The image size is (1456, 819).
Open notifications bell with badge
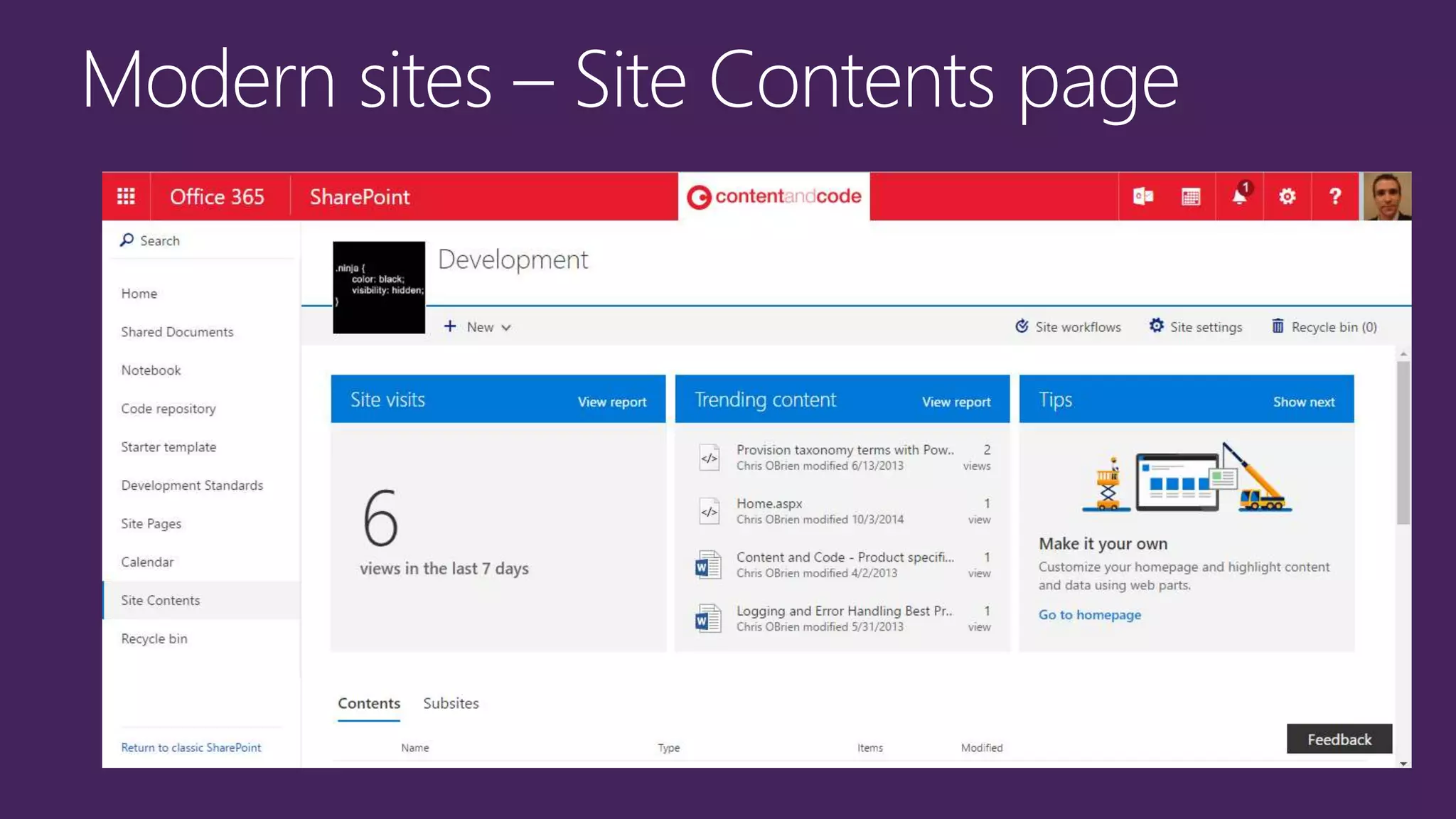click(x=1239, y=196)
